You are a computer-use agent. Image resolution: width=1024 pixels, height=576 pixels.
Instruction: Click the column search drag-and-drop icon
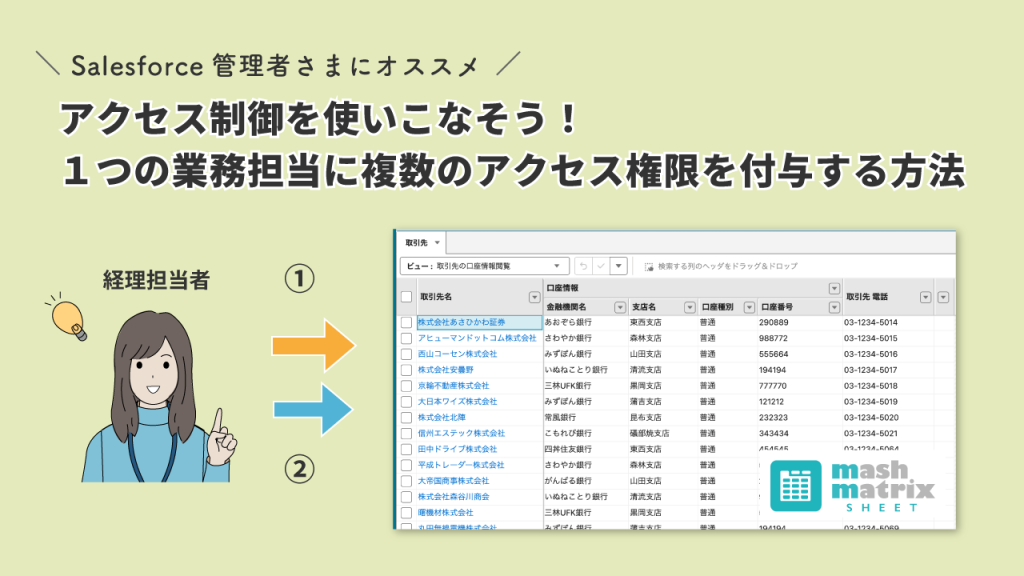[648, 266]
